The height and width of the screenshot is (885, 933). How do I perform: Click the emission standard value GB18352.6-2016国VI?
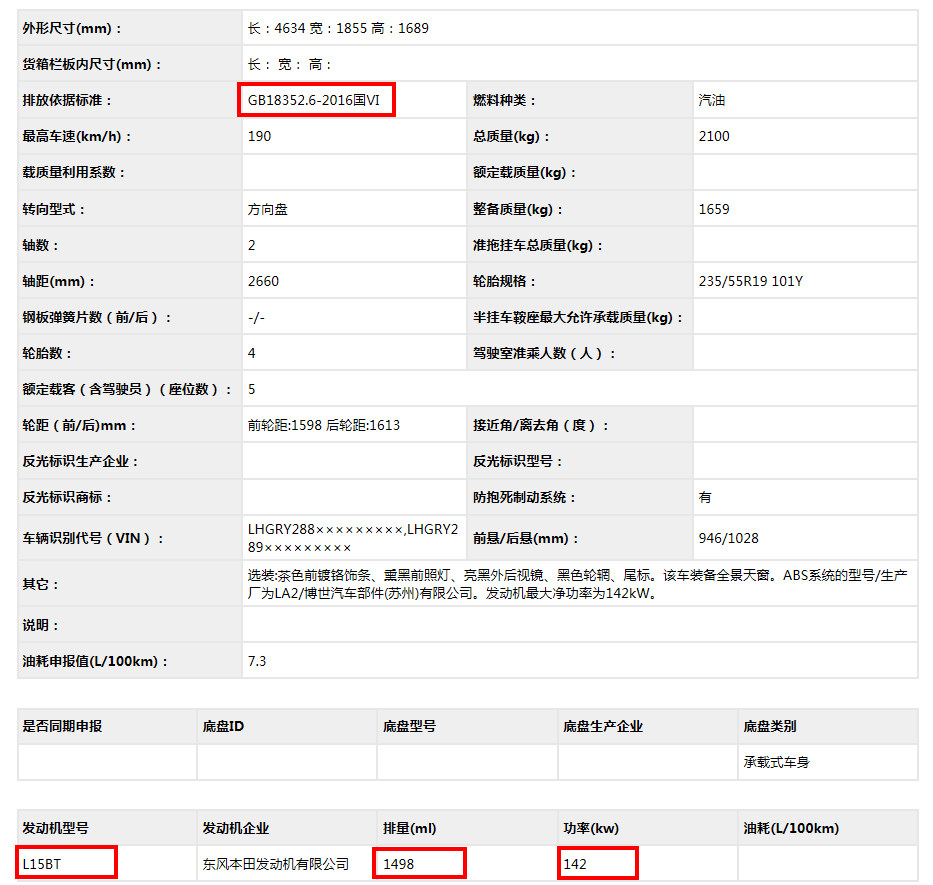pos(316,101)
